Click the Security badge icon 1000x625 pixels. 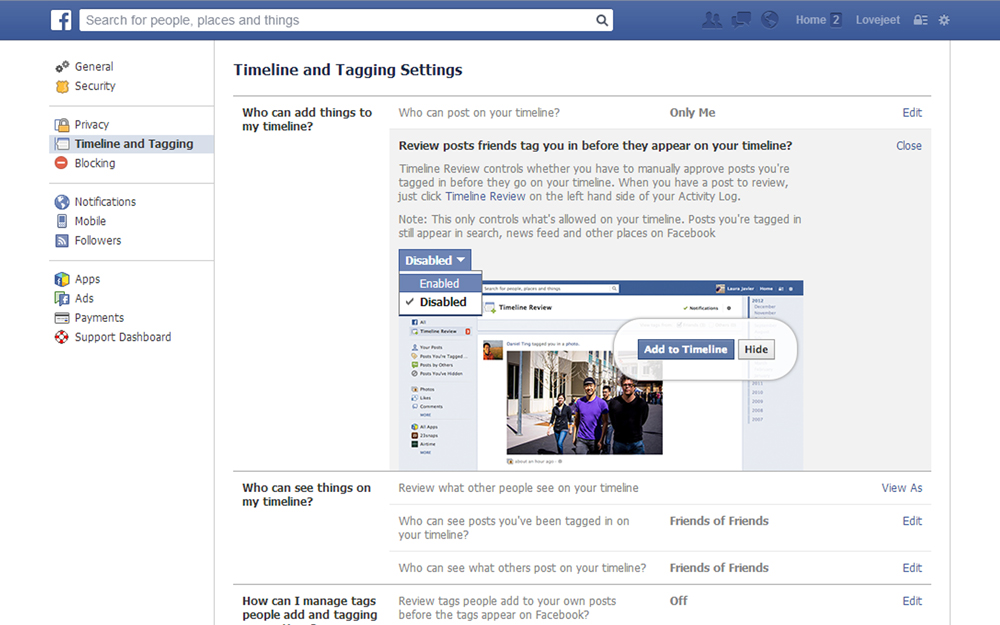point(62,86)
